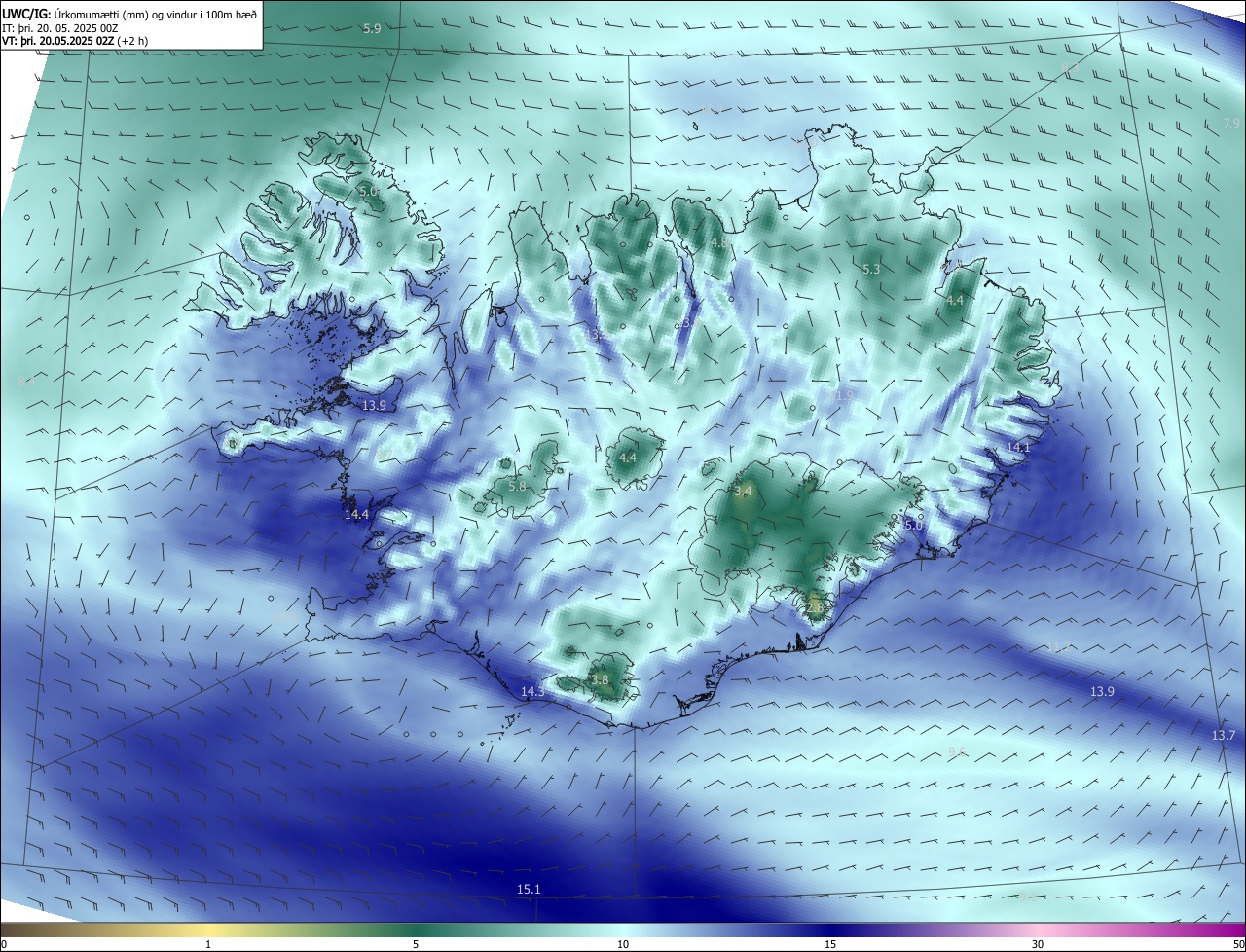This screenshot has height=952, width=1246.
Task: Click the 14.1 value off the east coast
Action: (x=1018, y=447)
